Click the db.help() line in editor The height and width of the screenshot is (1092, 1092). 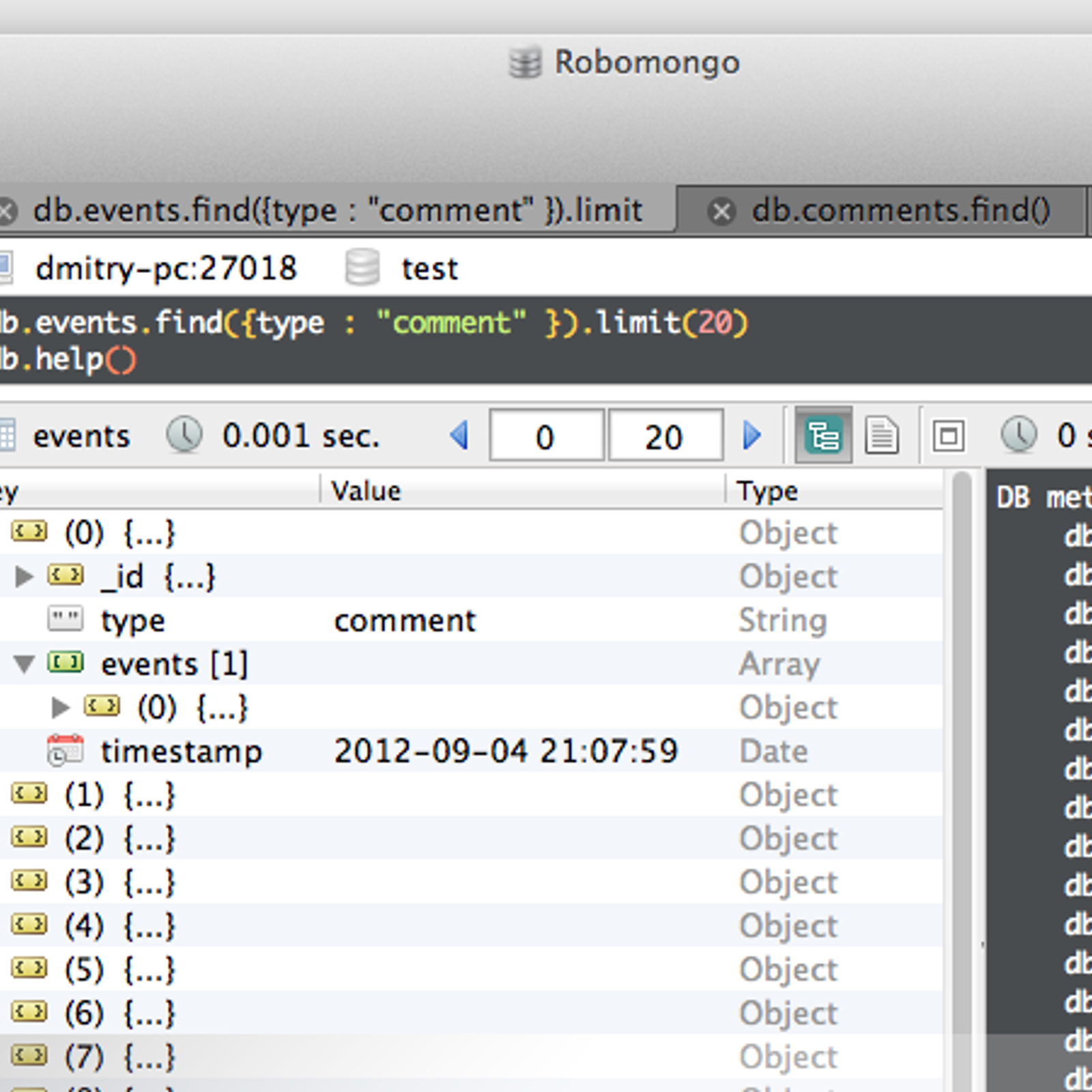[68, 360]
